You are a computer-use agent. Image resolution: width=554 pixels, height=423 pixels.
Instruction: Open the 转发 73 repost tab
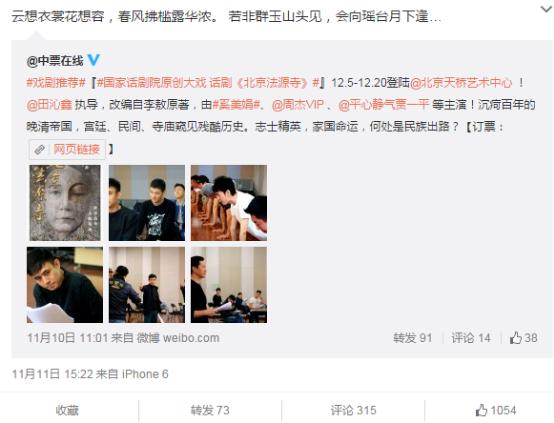(210, 410)
